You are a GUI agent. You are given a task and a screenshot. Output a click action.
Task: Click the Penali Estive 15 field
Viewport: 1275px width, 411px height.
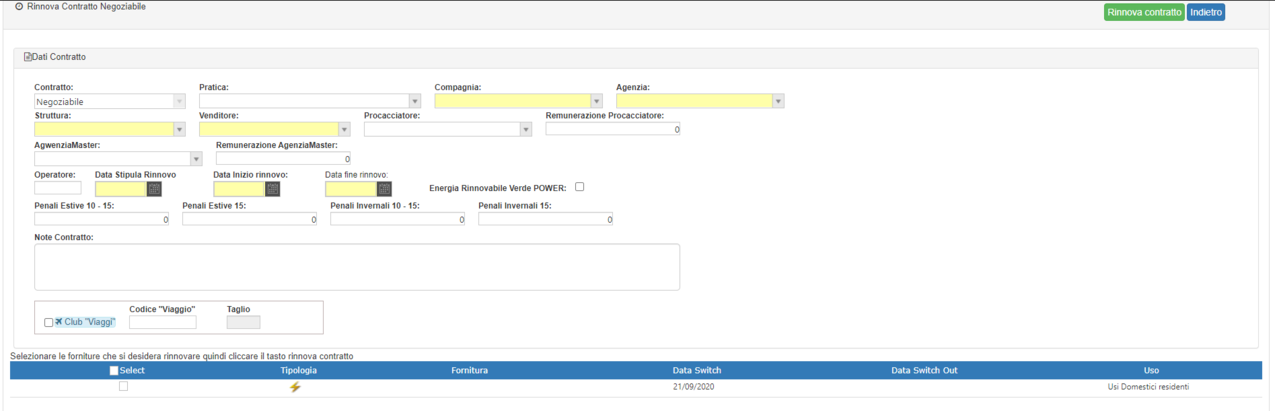[250, 219]
